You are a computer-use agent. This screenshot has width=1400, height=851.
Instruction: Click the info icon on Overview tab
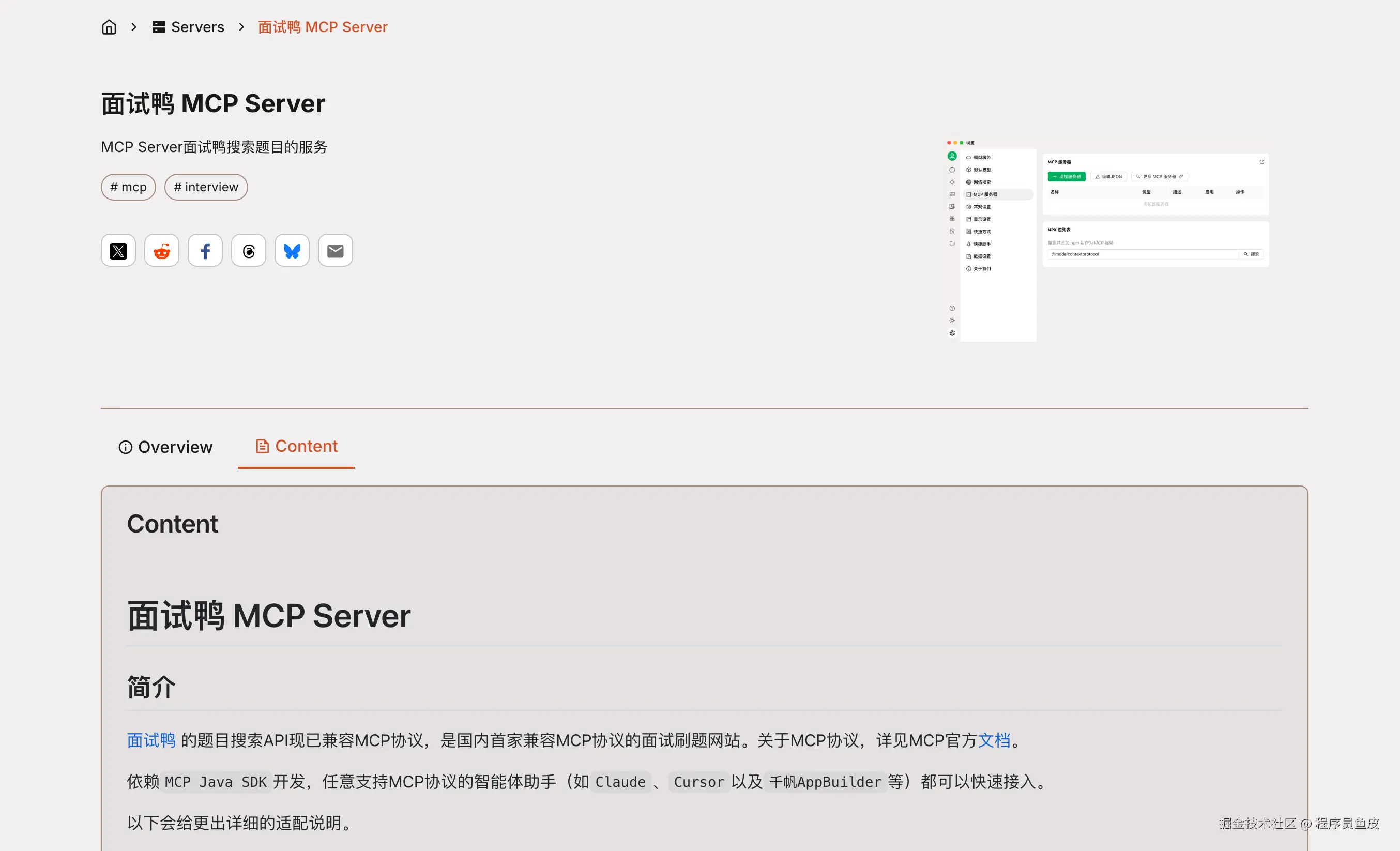[x=125, y=447]
